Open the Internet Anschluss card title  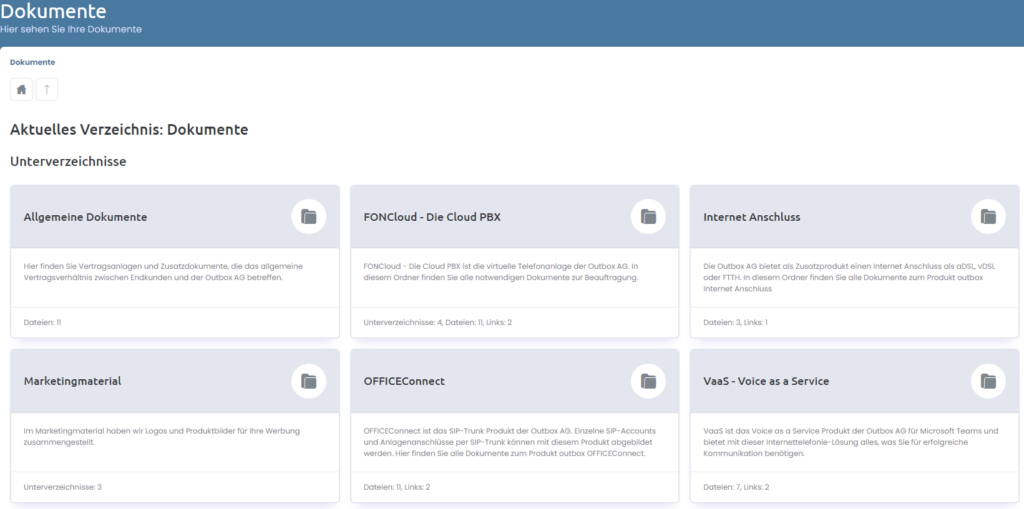click(752, 217)
